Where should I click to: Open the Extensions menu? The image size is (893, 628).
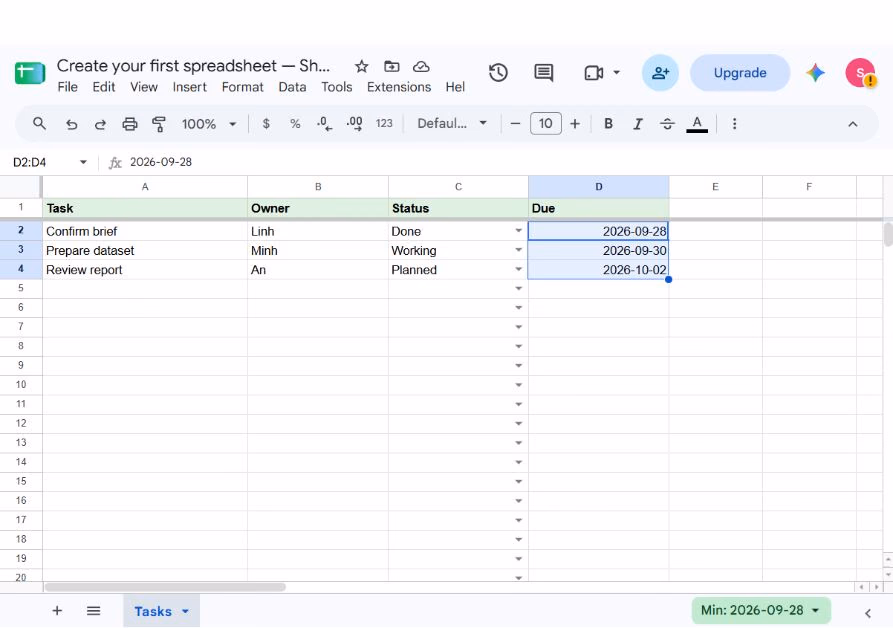point(399,87)
